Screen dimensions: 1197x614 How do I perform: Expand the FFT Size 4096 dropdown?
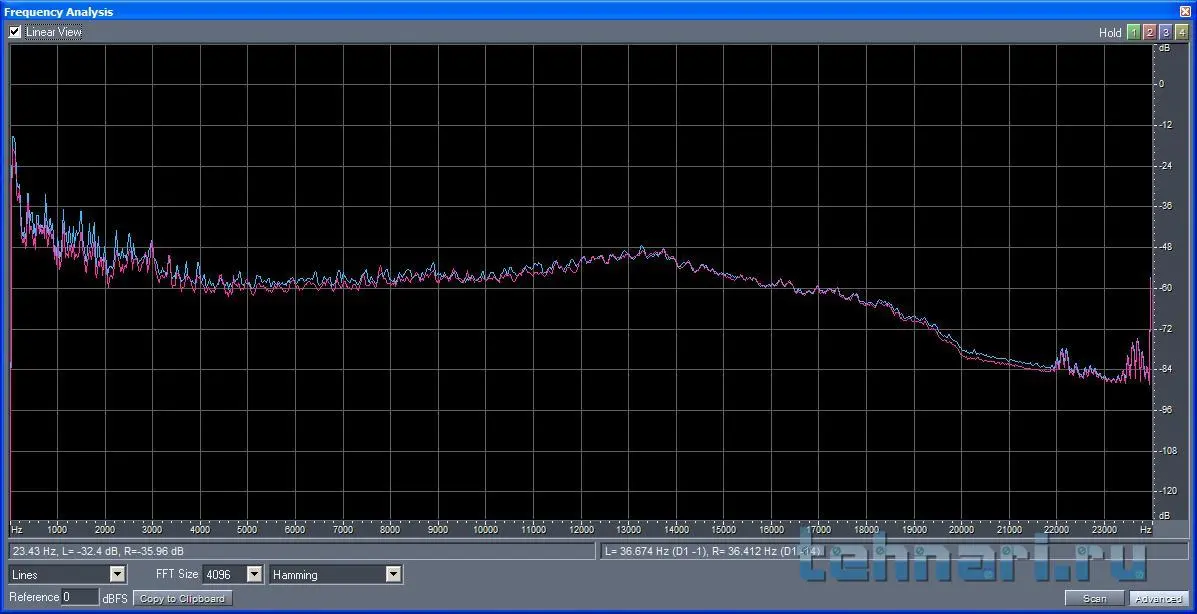[254, 574]
